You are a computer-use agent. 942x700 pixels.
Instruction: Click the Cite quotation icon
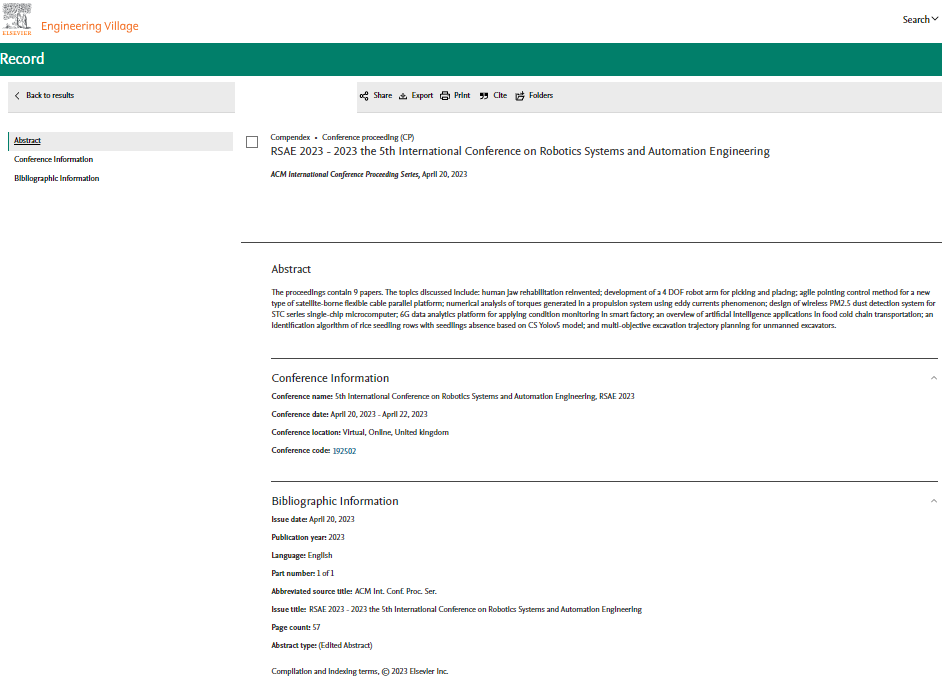coord(484,96)
